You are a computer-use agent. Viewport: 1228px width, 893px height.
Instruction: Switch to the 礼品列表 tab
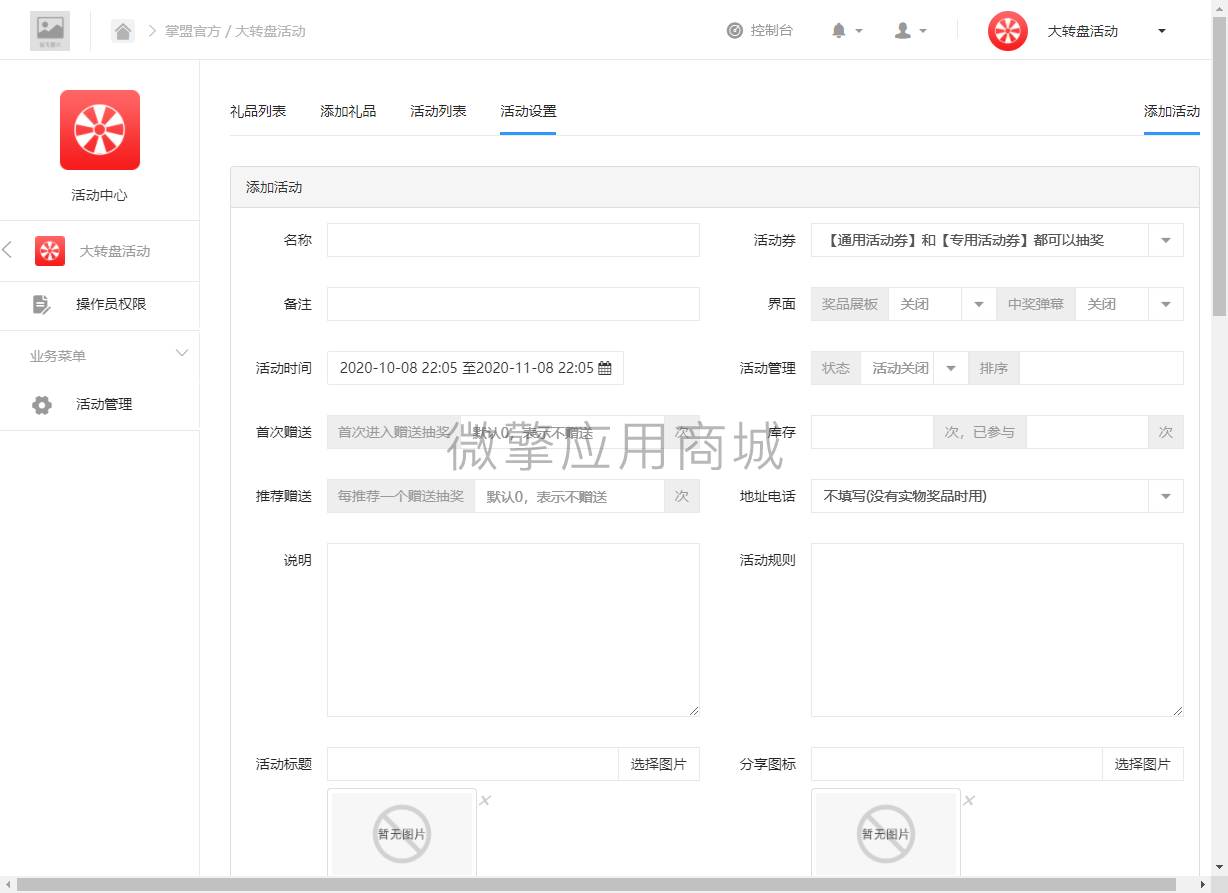coord(258,111)
